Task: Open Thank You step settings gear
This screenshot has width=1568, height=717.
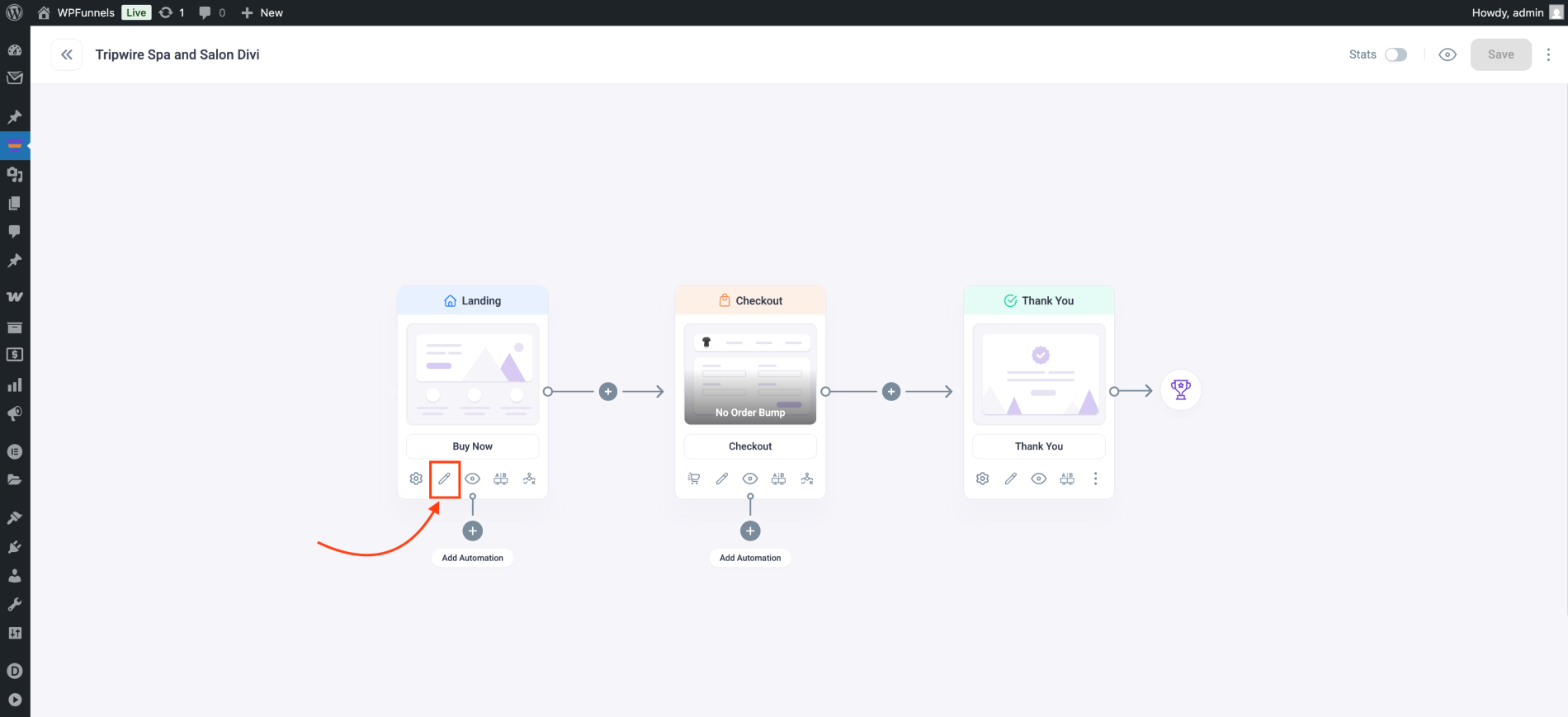Action: (982, 479)
